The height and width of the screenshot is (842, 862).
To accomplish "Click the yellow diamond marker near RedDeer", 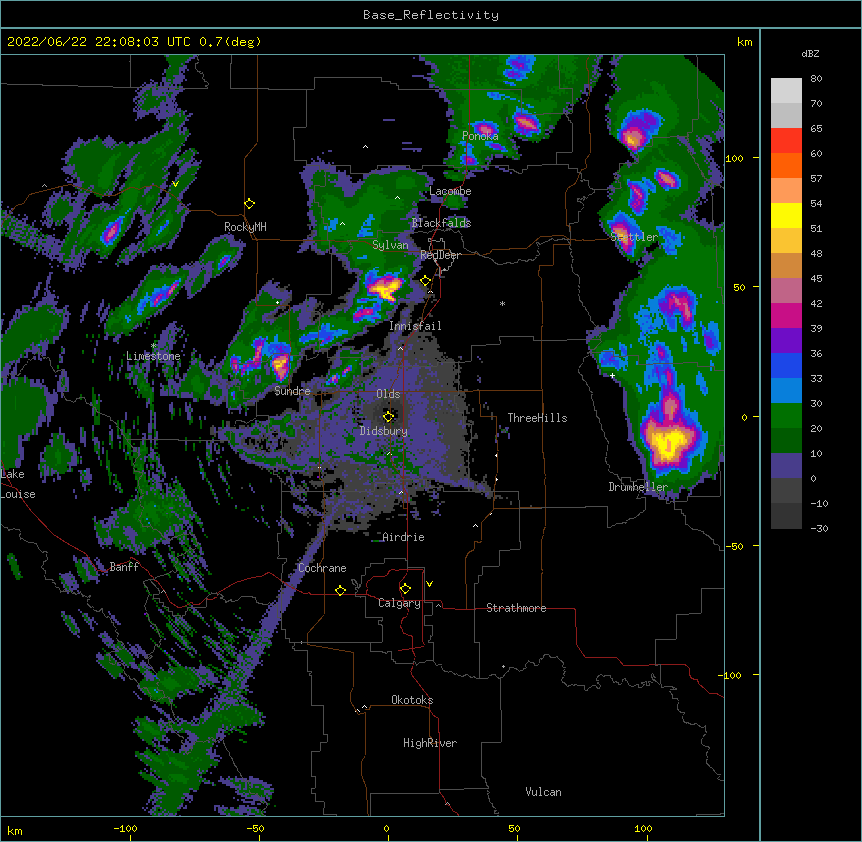I will 426,281.
